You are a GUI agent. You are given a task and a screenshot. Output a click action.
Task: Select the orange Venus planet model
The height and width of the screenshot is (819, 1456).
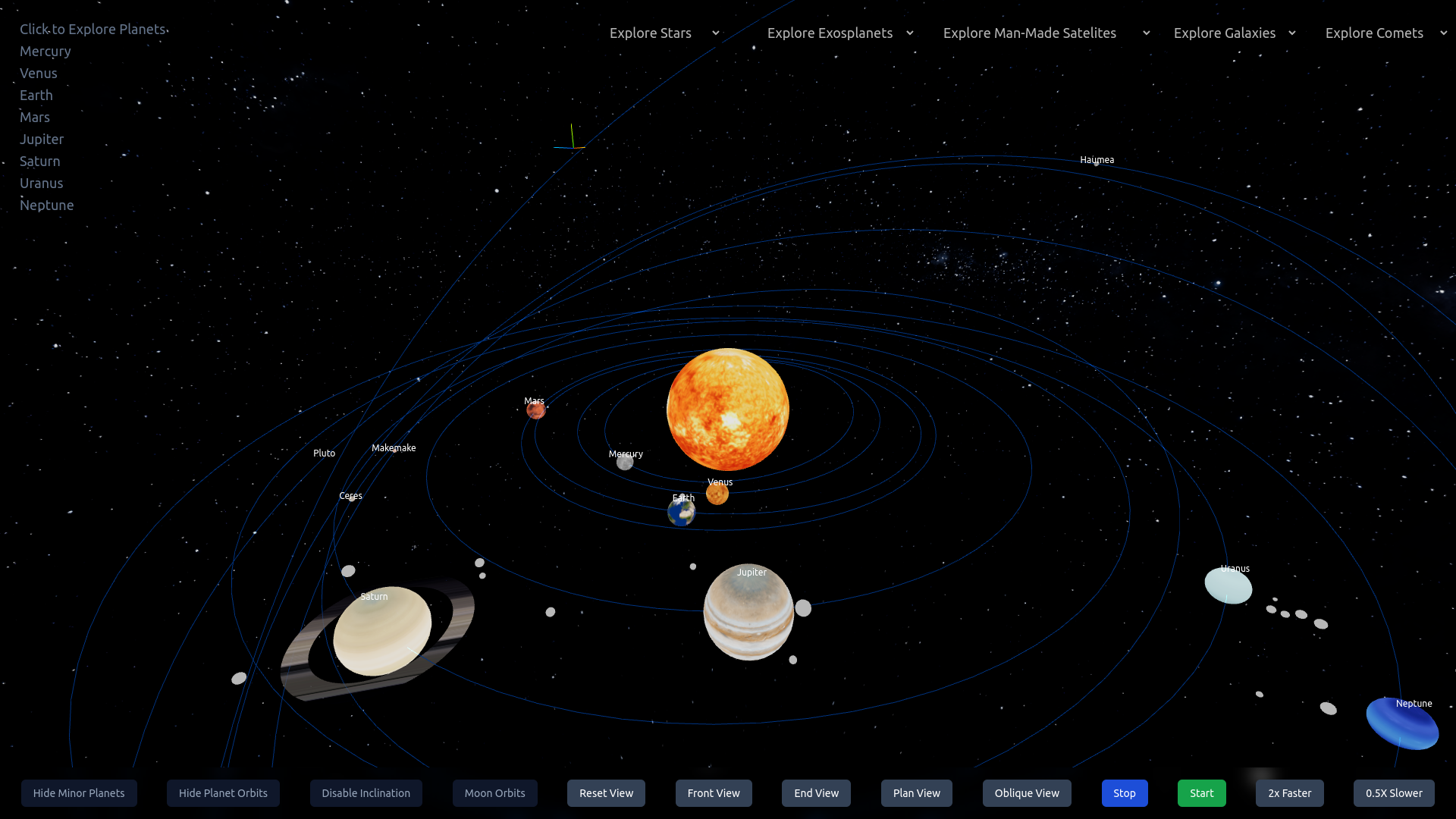717,494
